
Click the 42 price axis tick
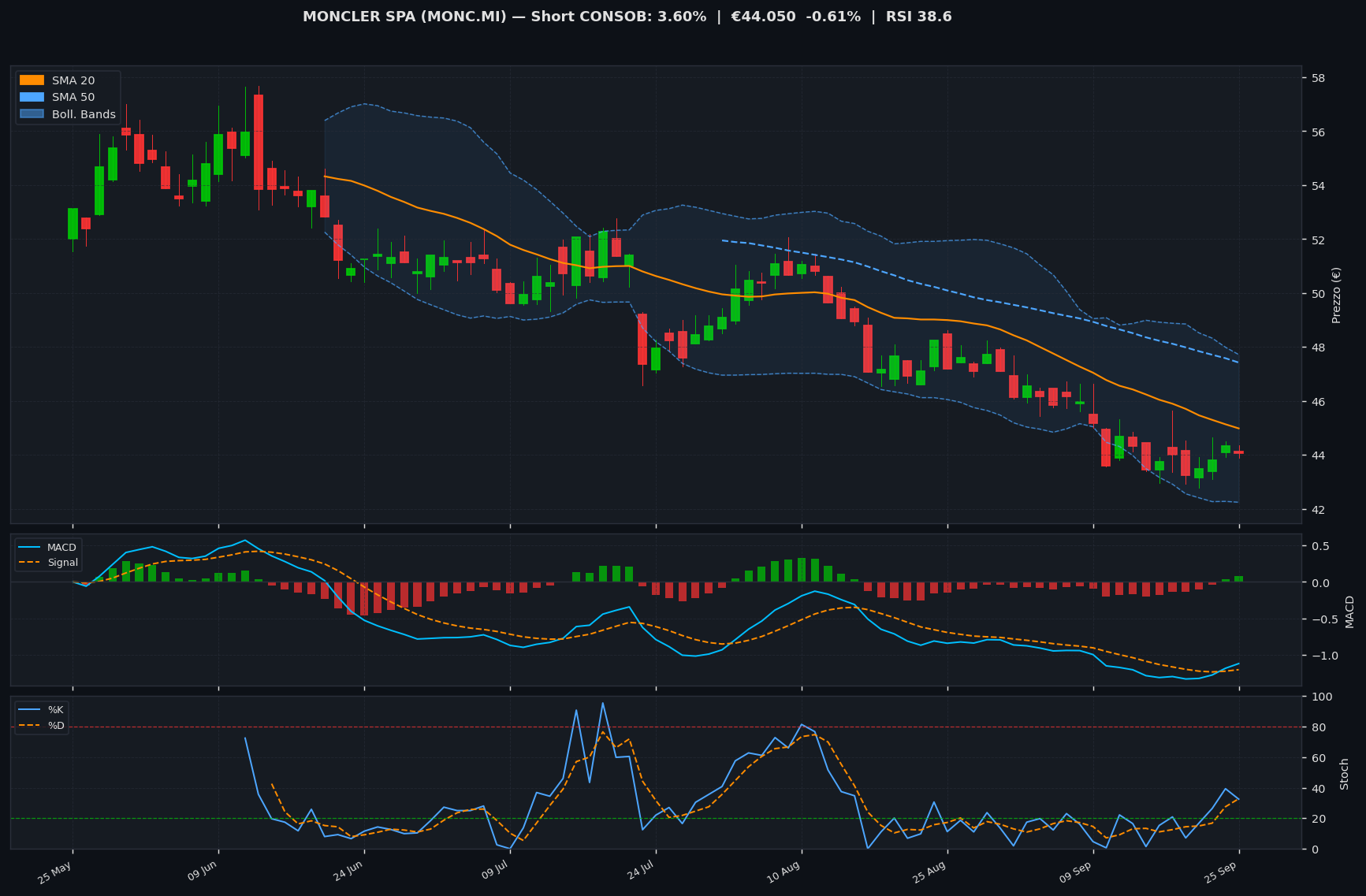pos(1318,510)
